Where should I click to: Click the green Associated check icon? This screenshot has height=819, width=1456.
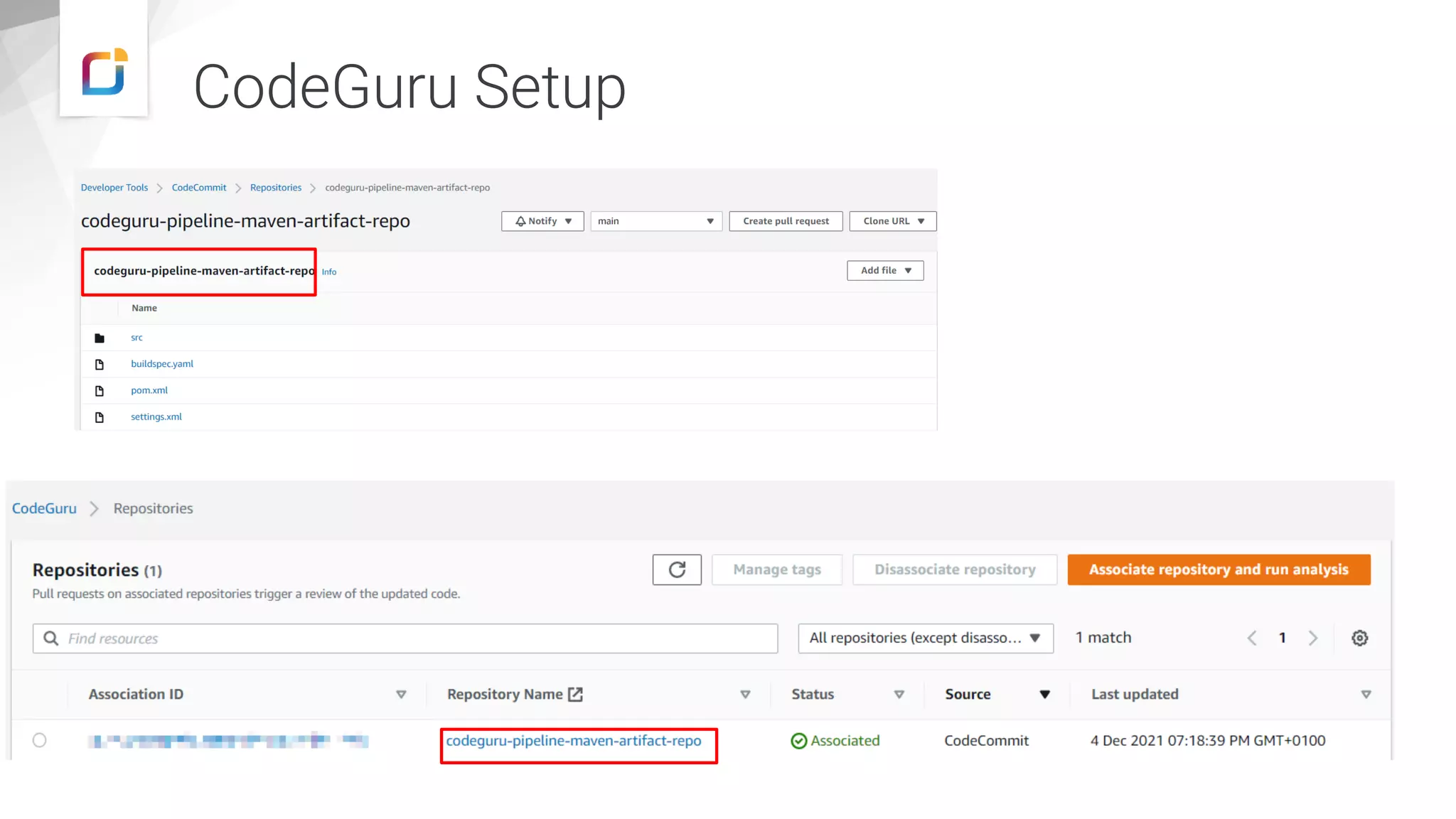[798, 741]
